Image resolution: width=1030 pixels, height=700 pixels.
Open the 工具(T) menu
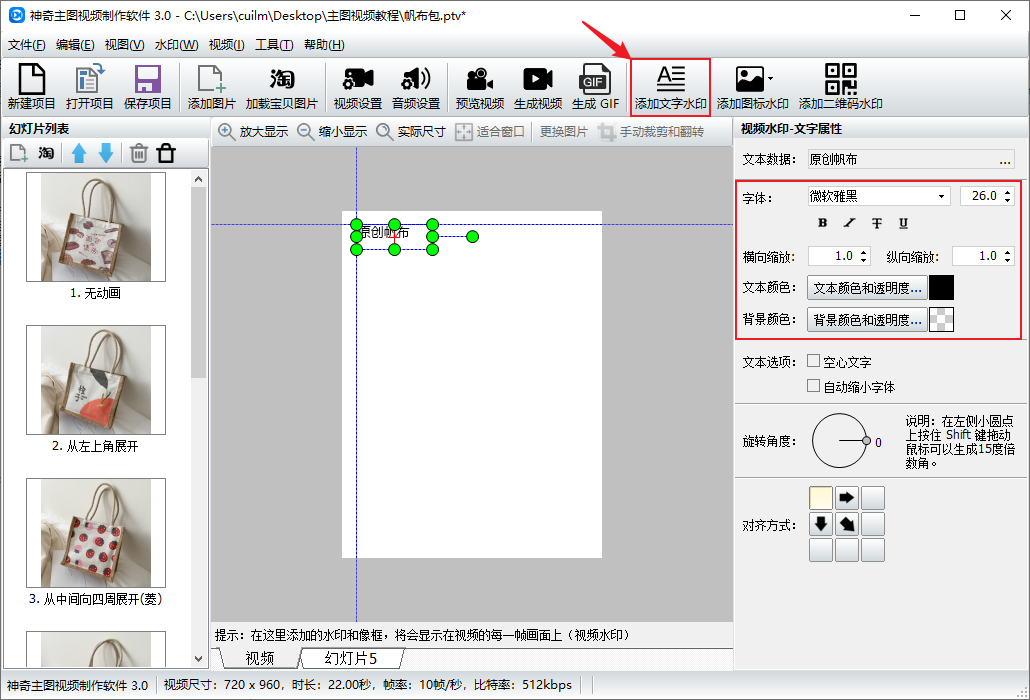[274, 45]
